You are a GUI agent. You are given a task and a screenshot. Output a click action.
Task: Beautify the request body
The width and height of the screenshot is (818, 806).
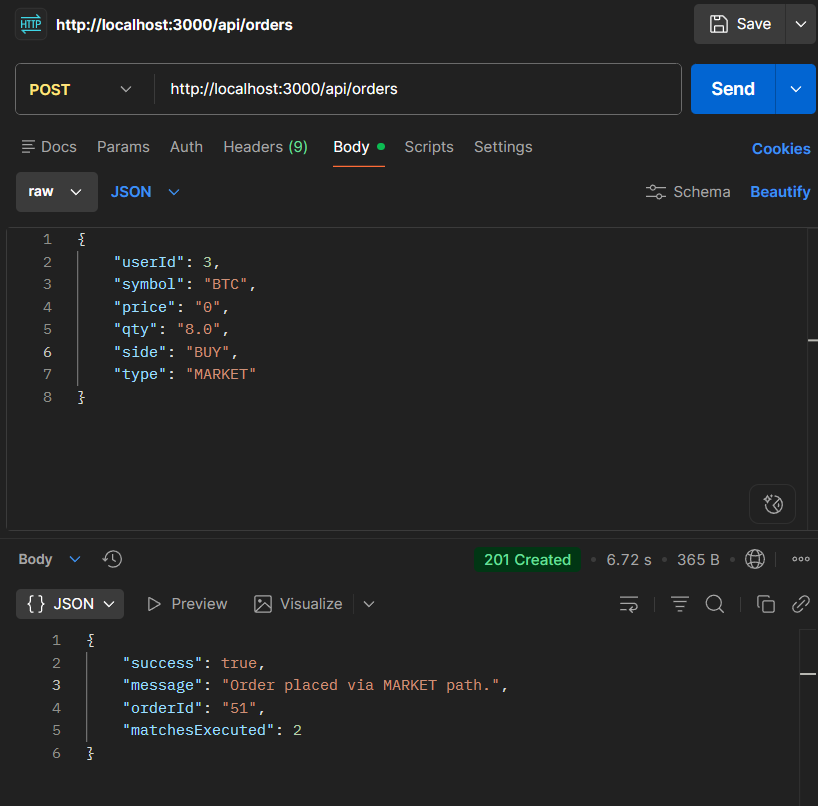click(x=780, y=192)
